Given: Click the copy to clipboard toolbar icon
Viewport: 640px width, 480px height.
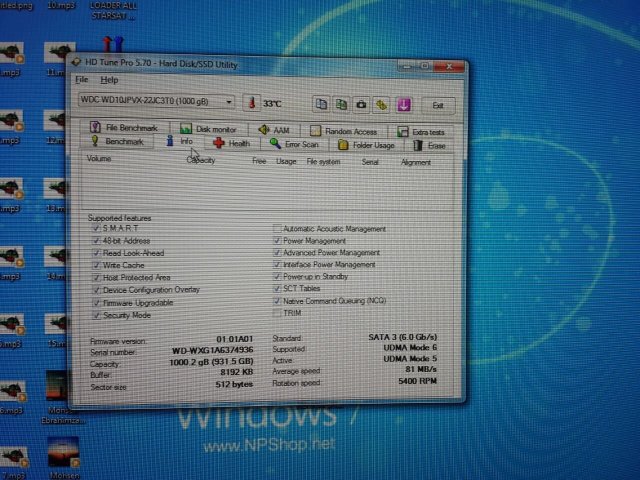Looking at the screenshot, I should click(x=321, y=104).
